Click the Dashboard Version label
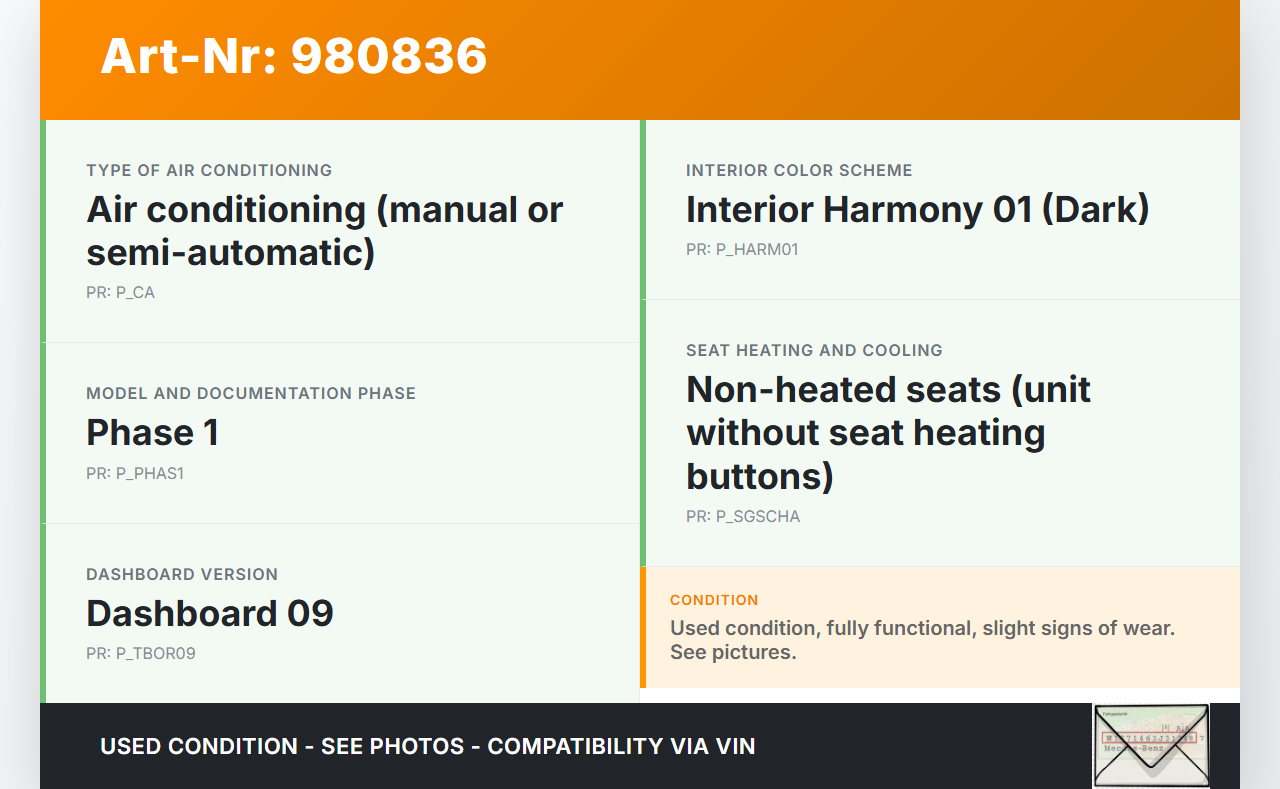 [x=182, y=574]
